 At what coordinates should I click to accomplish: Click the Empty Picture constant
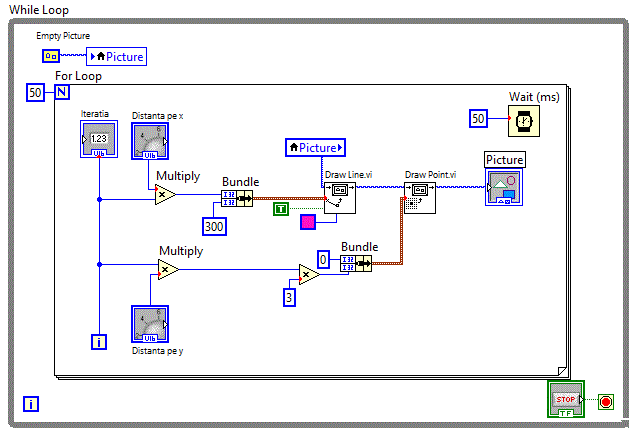click(x=49, y=56)
